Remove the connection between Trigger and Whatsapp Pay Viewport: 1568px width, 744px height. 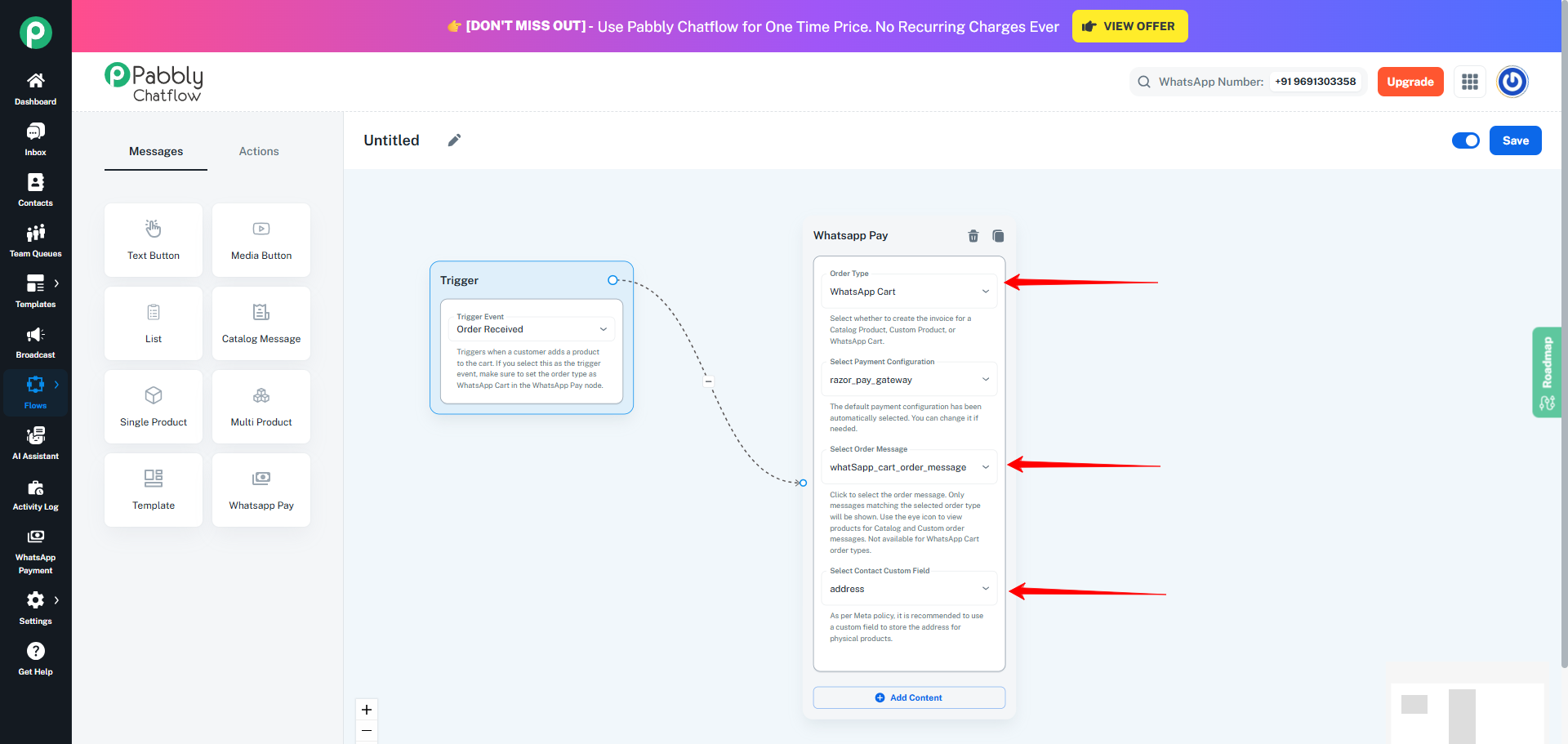[x=708, y=381]
